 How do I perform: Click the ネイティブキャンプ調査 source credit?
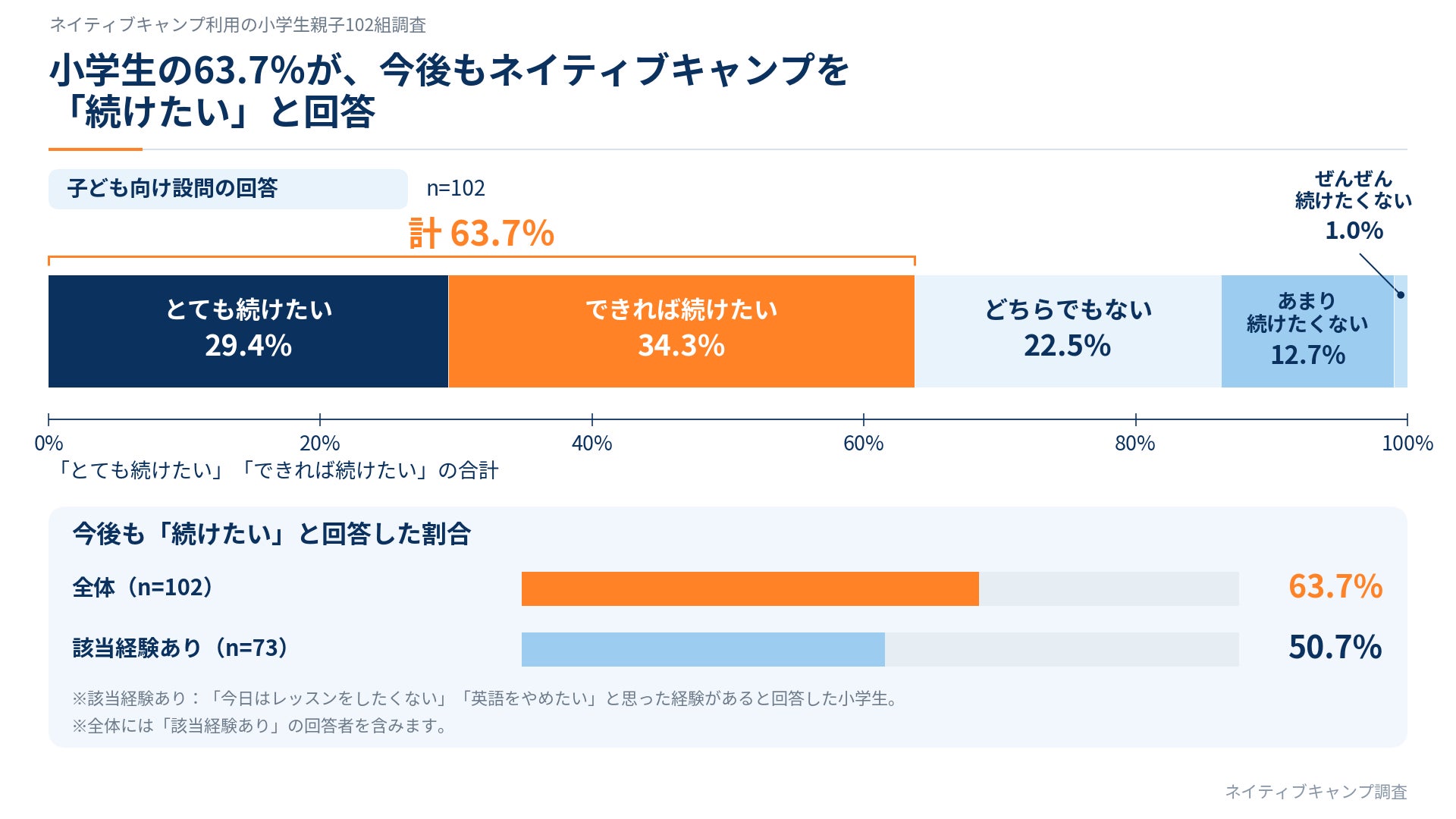tap(1316, 792)
